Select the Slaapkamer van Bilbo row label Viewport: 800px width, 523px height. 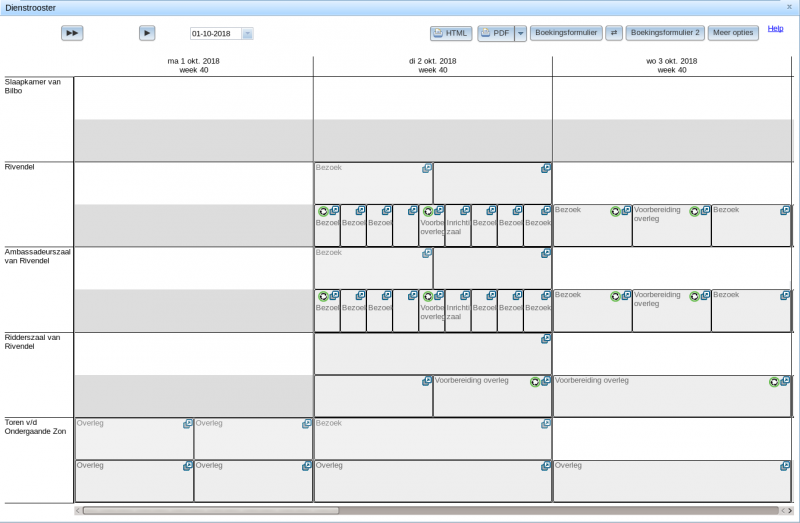click(x=33, y=86)
